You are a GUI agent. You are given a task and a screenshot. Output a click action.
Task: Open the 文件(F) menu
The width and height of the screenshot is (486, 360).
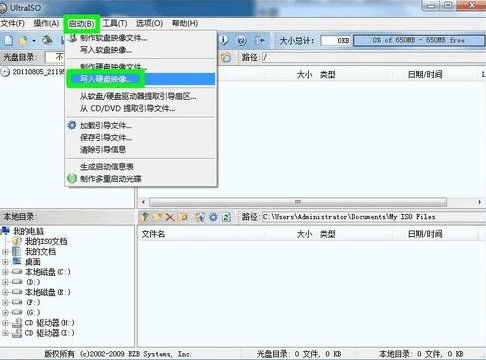(13, 23)
